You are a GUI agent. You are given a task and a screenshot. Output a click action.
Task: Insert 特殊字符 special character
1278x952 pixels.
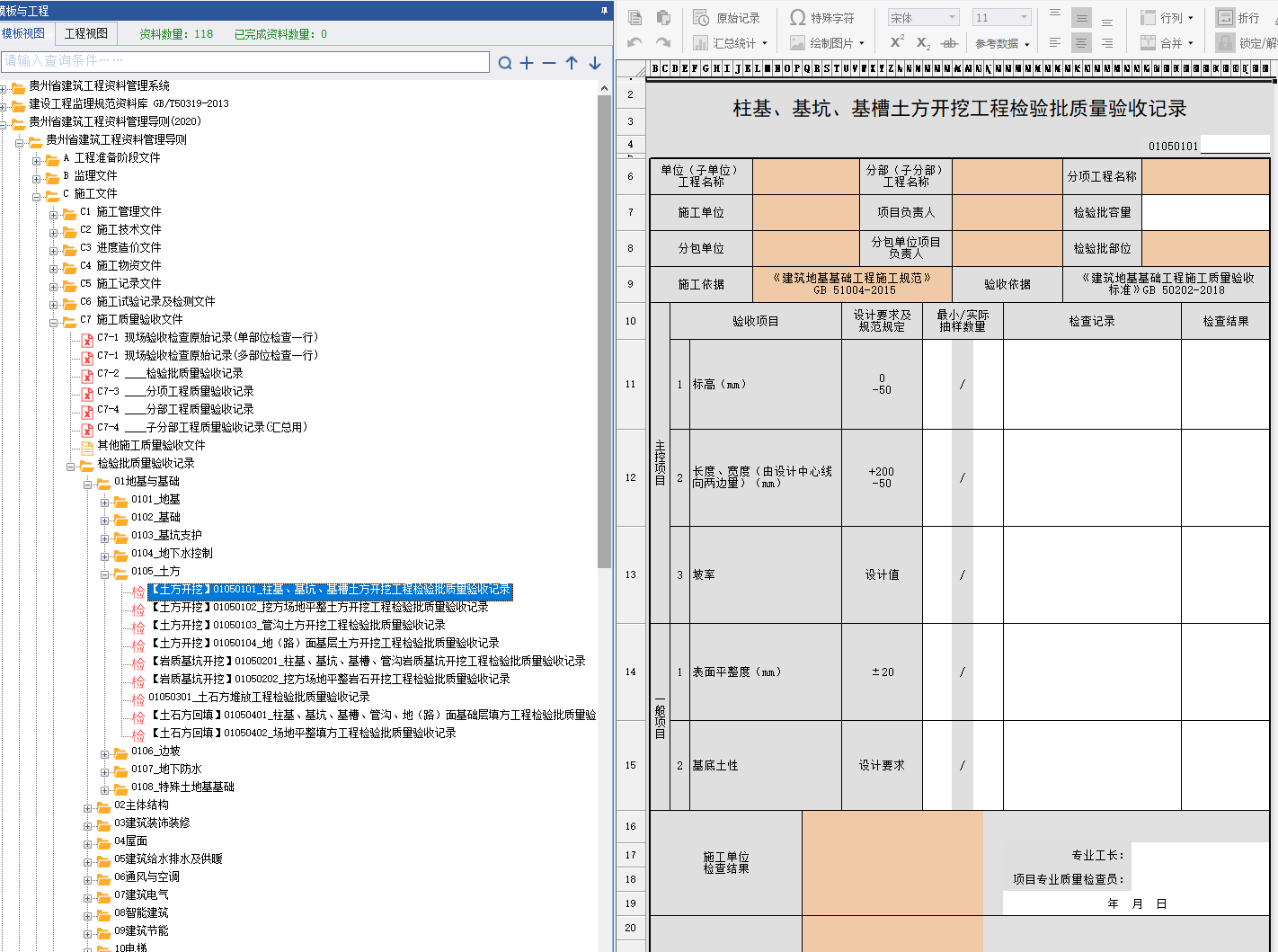click(x=821, y=18)
